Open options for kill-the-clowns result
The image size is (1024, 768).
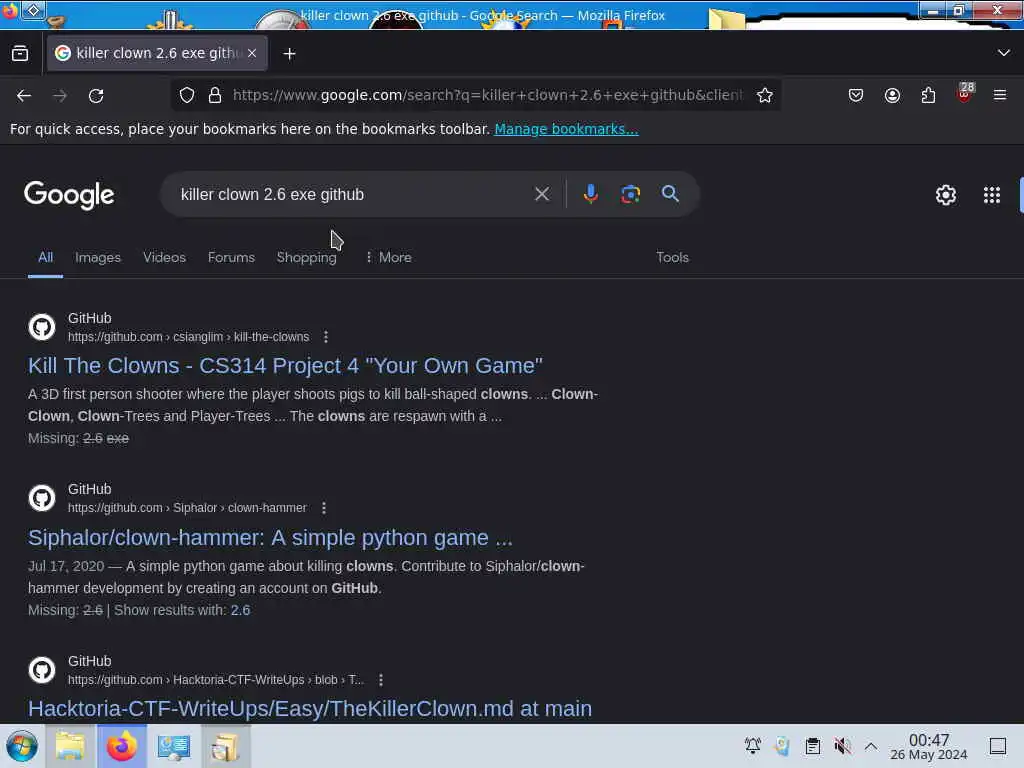(x=325, y=337)
